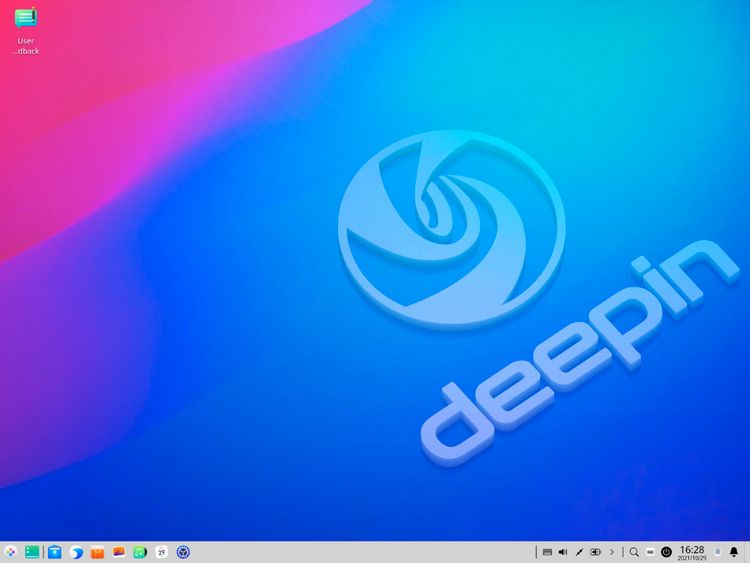Image resolution: width=750 pixels, height=563 pixels.
Task: Open the trash icon in the dock
Action: click(x=717, y=552)
